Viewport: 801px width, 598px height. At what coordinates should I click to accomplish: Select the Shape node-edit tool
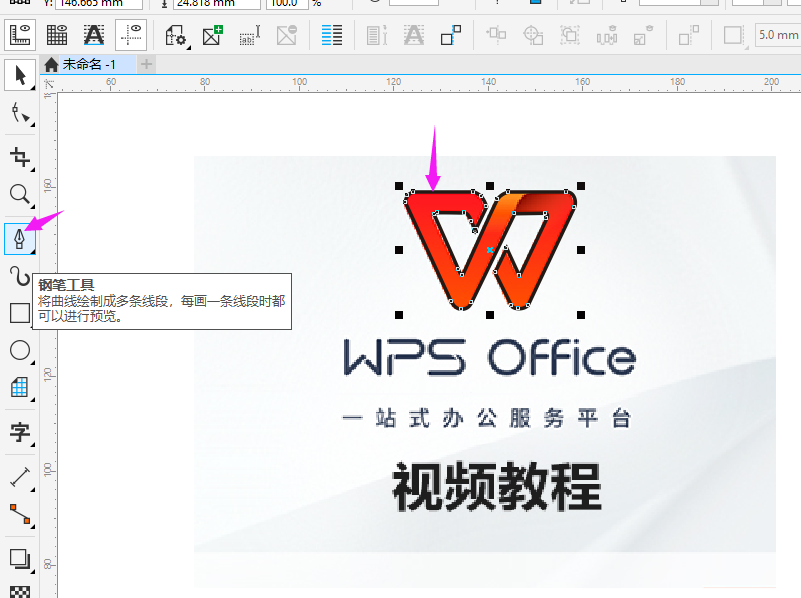[x=20, y=113]
